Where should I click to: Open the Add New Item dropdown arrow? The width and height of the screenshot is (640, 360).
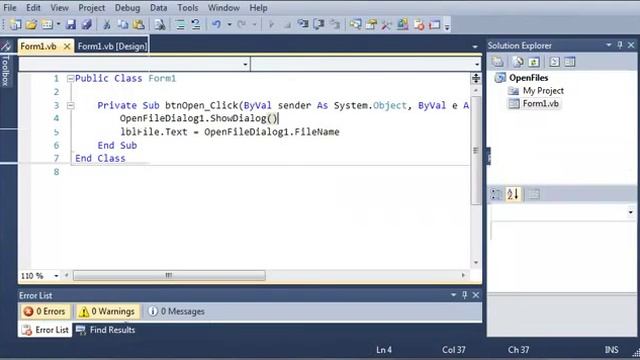pyautogui.click(x=58, y=24)
